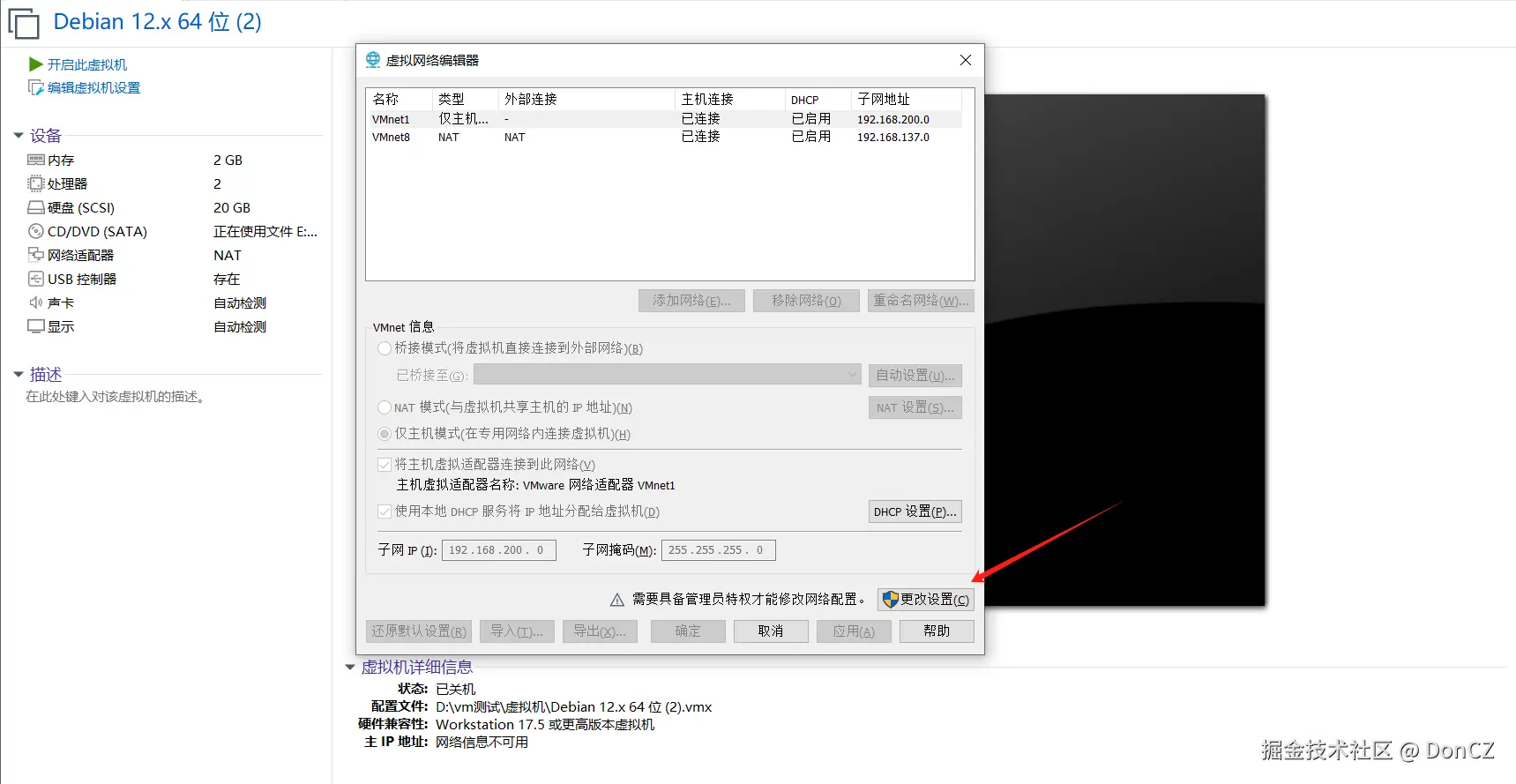
Task: Click the subnet IP input field
Action: (499, 550)
